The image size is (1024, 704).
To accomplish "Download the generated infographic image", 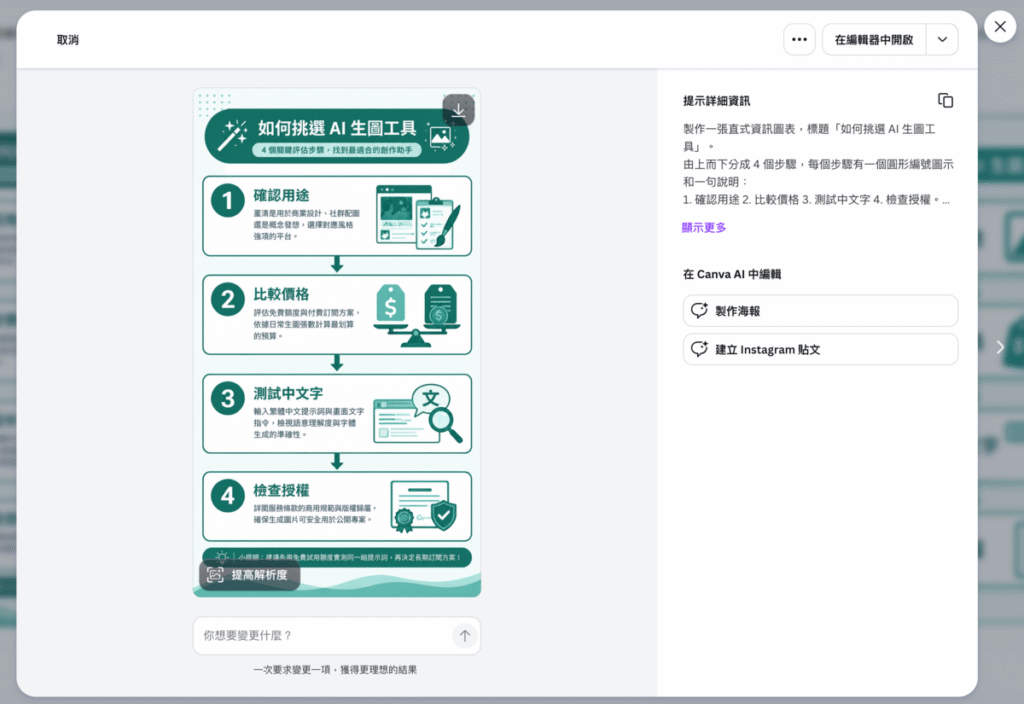I will click(458, 110).
